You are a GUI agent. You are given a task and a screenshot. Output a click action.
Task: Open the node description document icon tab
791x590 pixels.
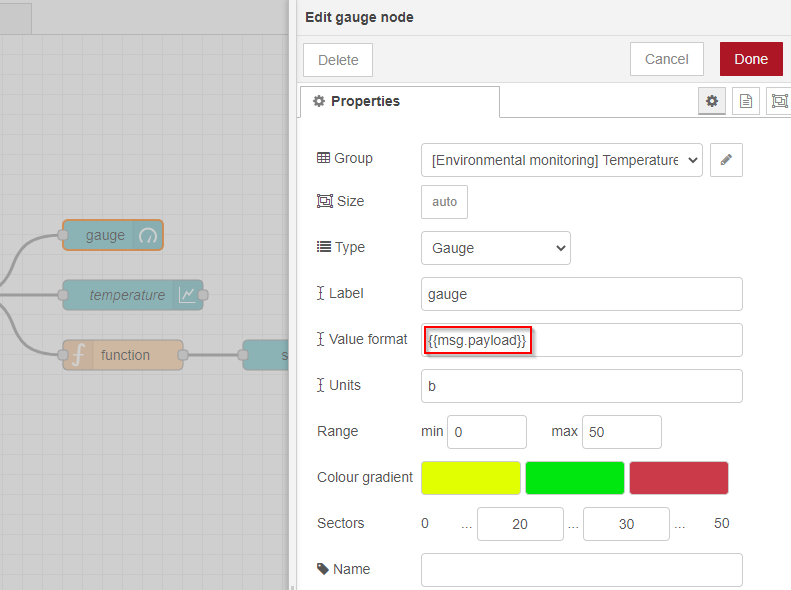[746, 101]
